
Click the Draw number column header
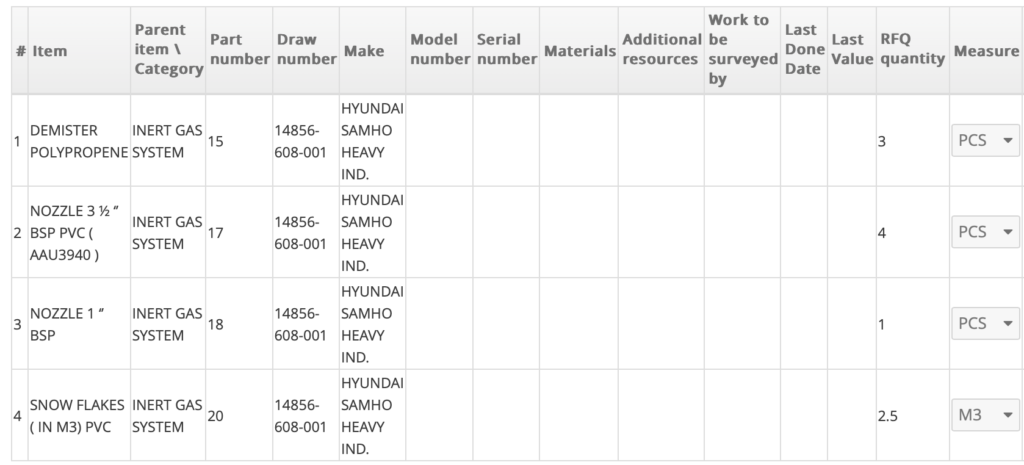click(305, 50)
